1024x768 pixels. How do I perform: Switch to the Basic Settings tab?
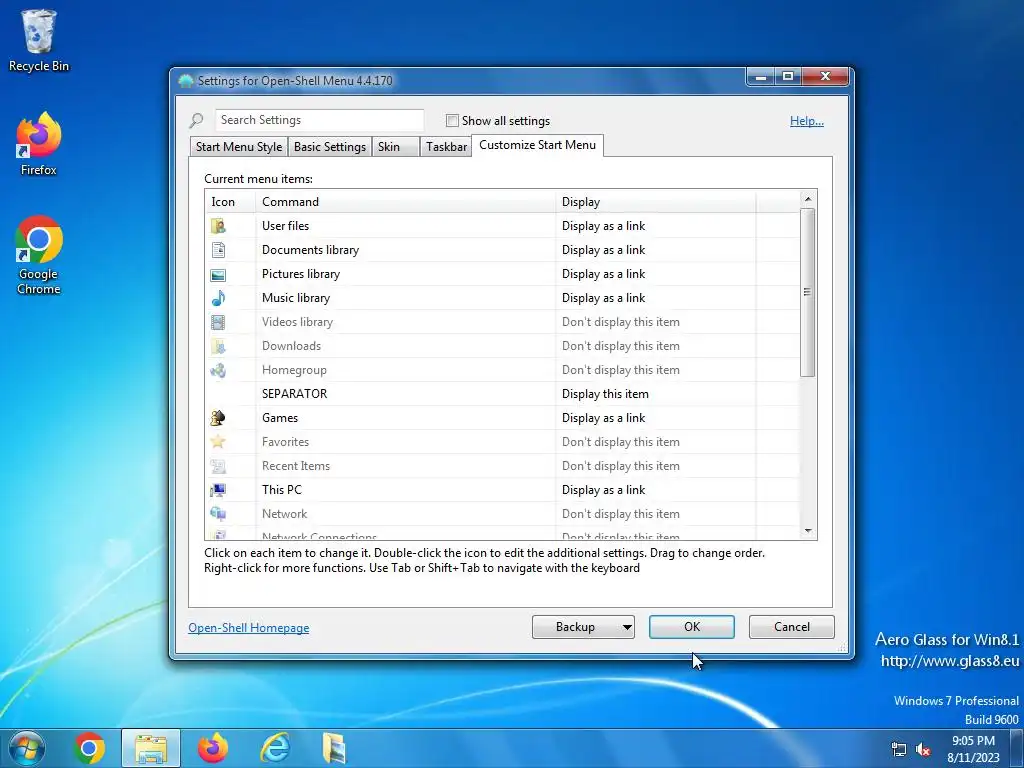coord(330,147)
